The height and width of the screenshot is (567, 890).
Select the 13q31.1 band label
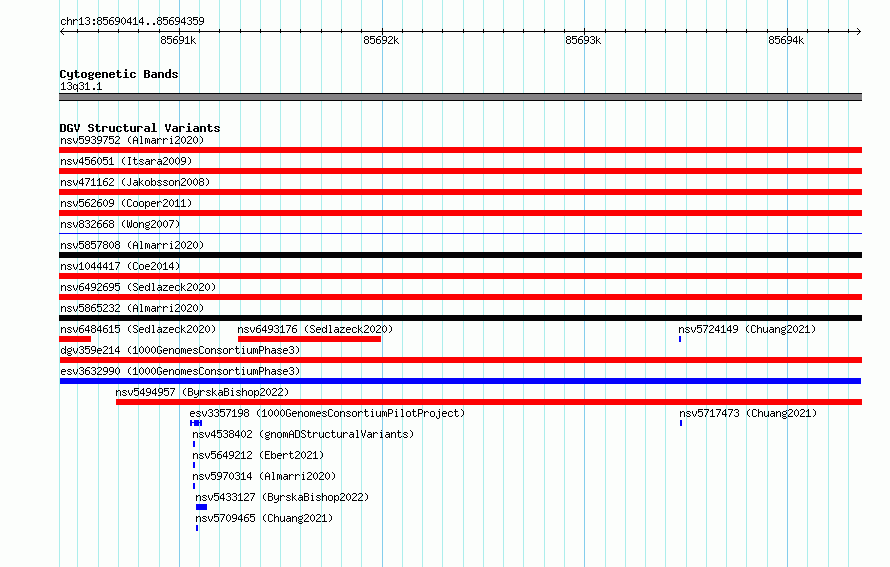click(81, 86)
